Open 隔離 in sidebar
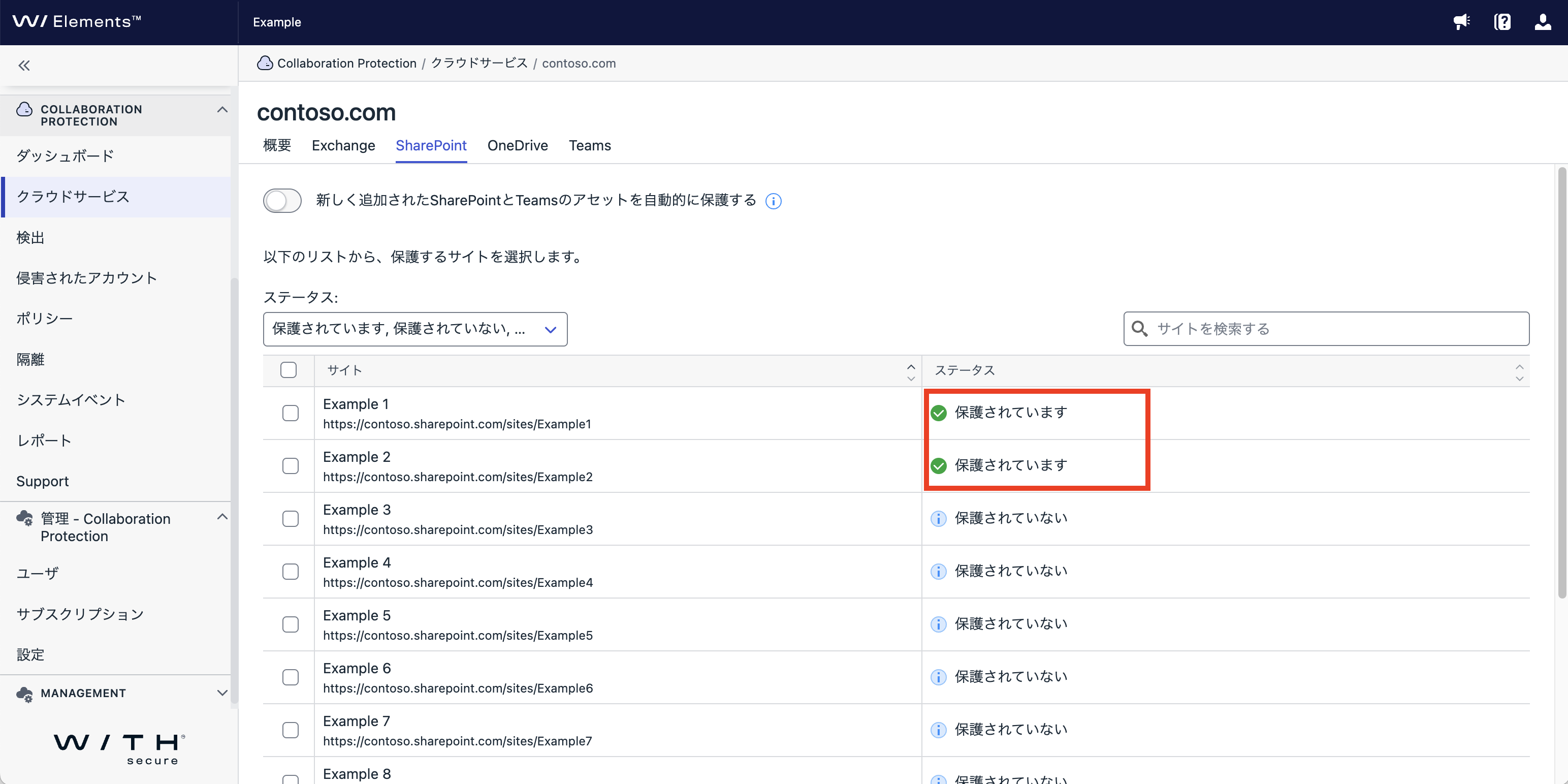This screenshot has width=1568, height=784. 116,359
